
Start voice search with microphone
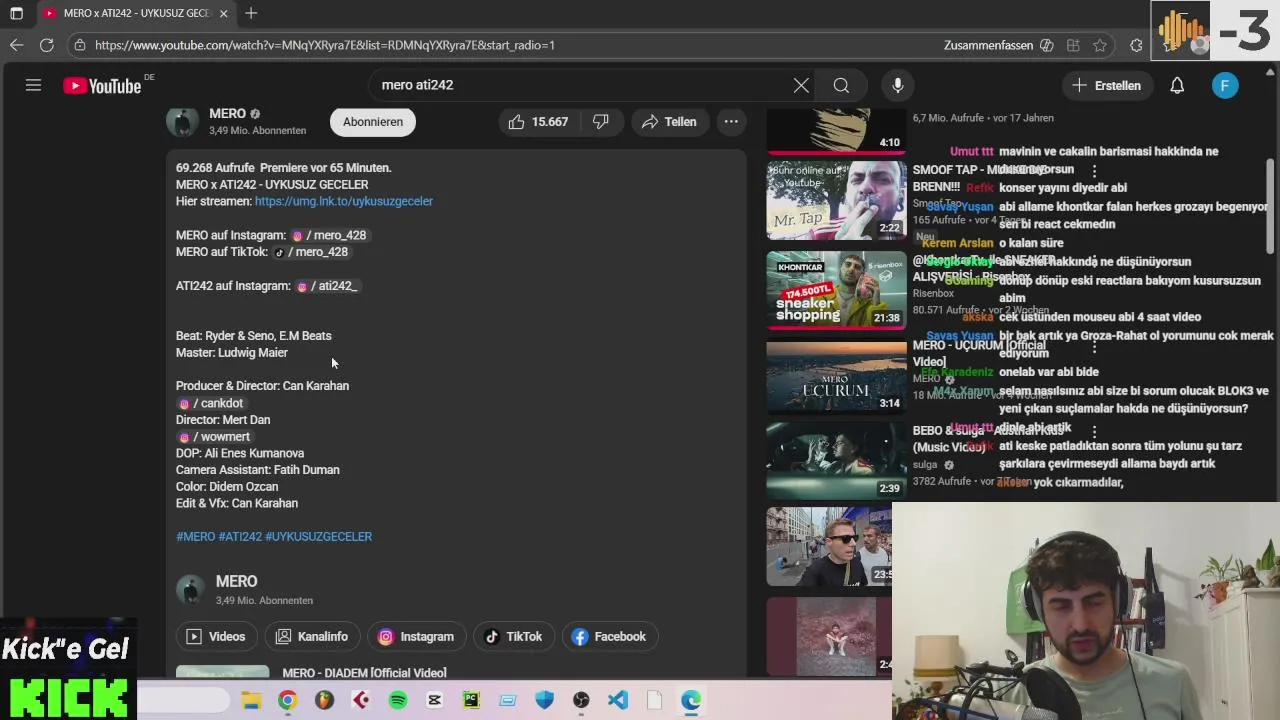(x=898, y=85)
